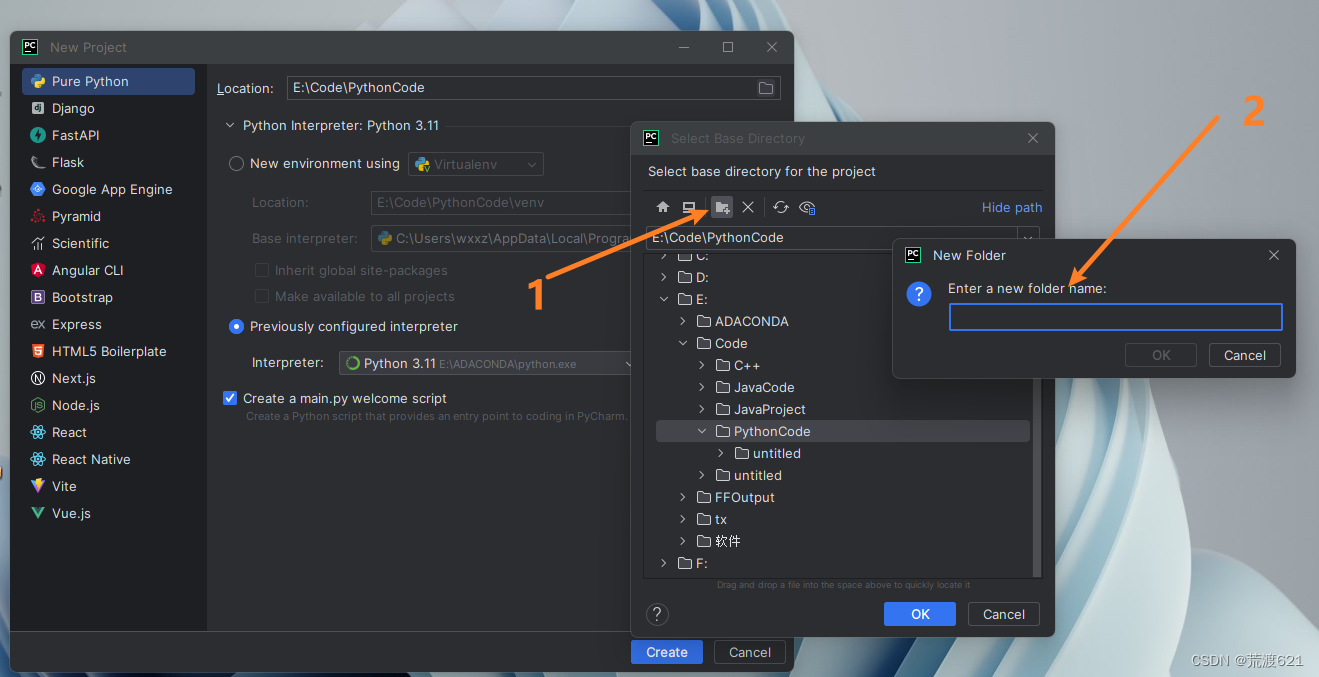Select Pure Python project type
The height and width of the screenshot is (677, 1319).
coord(108,81)
